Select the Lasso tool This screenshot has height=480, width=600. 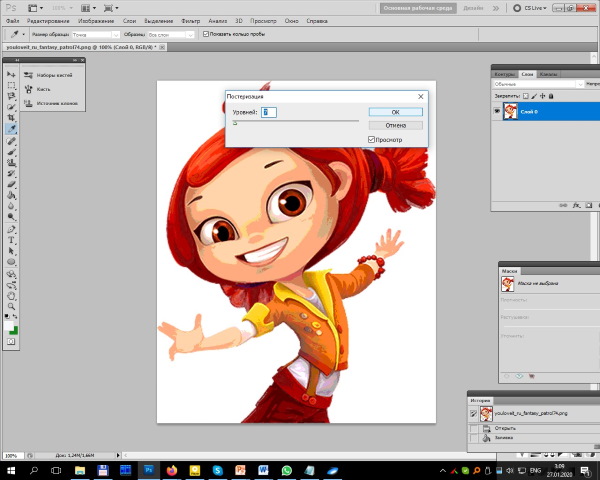click(11, 96)
